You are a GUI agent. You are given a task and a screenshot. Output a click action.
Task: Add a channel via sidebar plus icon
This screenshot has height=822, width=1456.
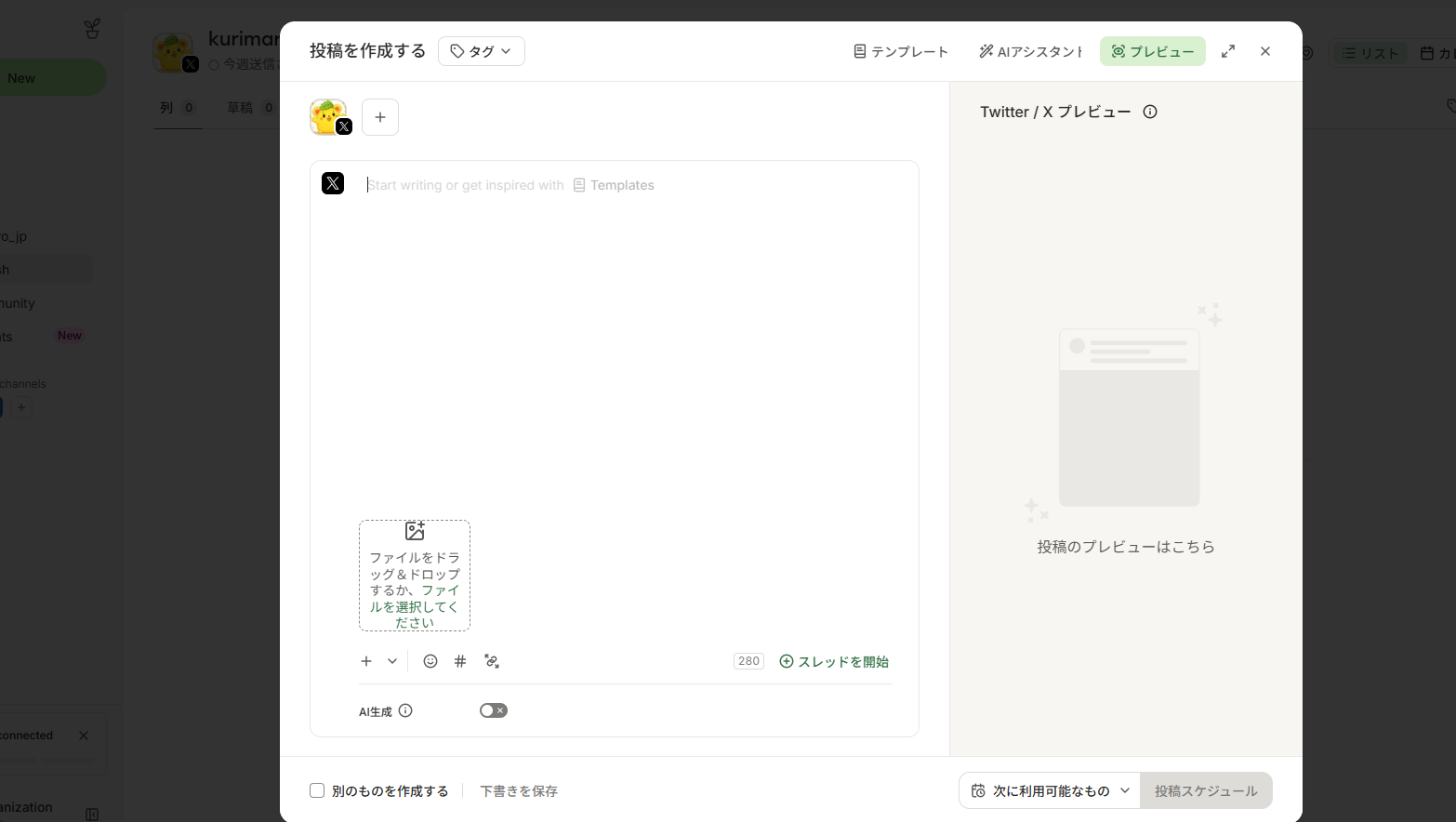(21, 407)
